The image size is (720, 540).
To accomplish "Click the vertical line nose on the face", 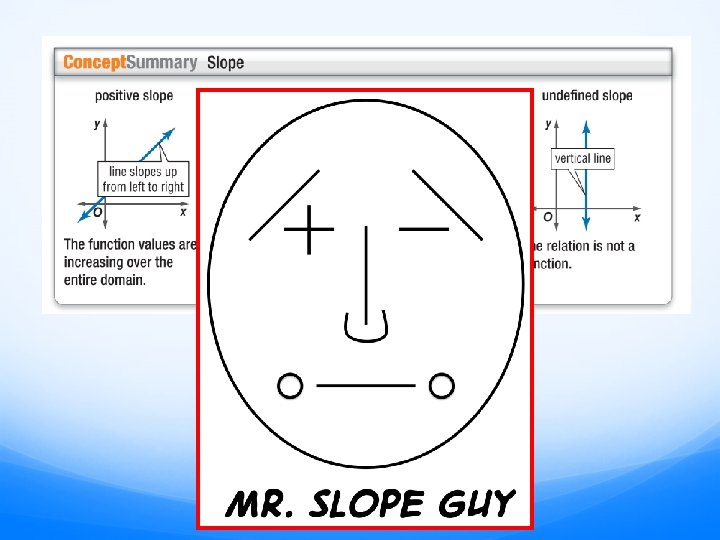I will coord(366,275).
